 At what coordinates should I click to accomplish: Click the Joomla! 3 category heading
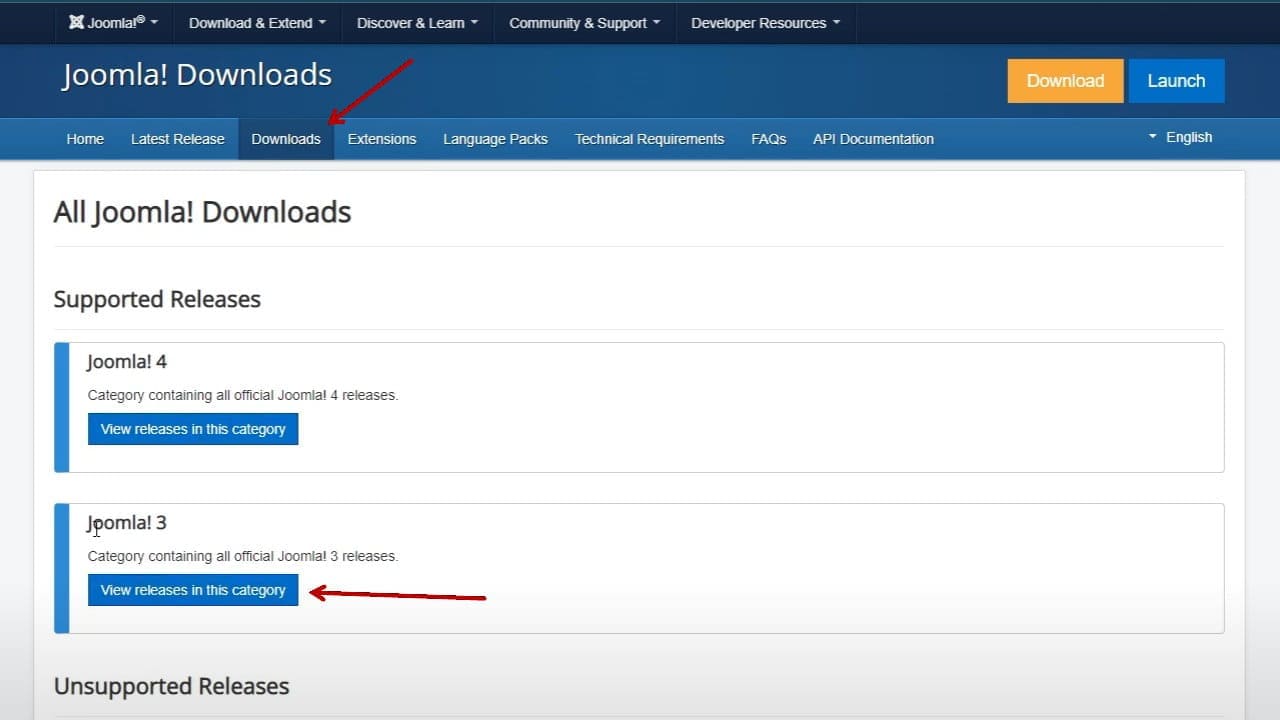tap(127, 523)
